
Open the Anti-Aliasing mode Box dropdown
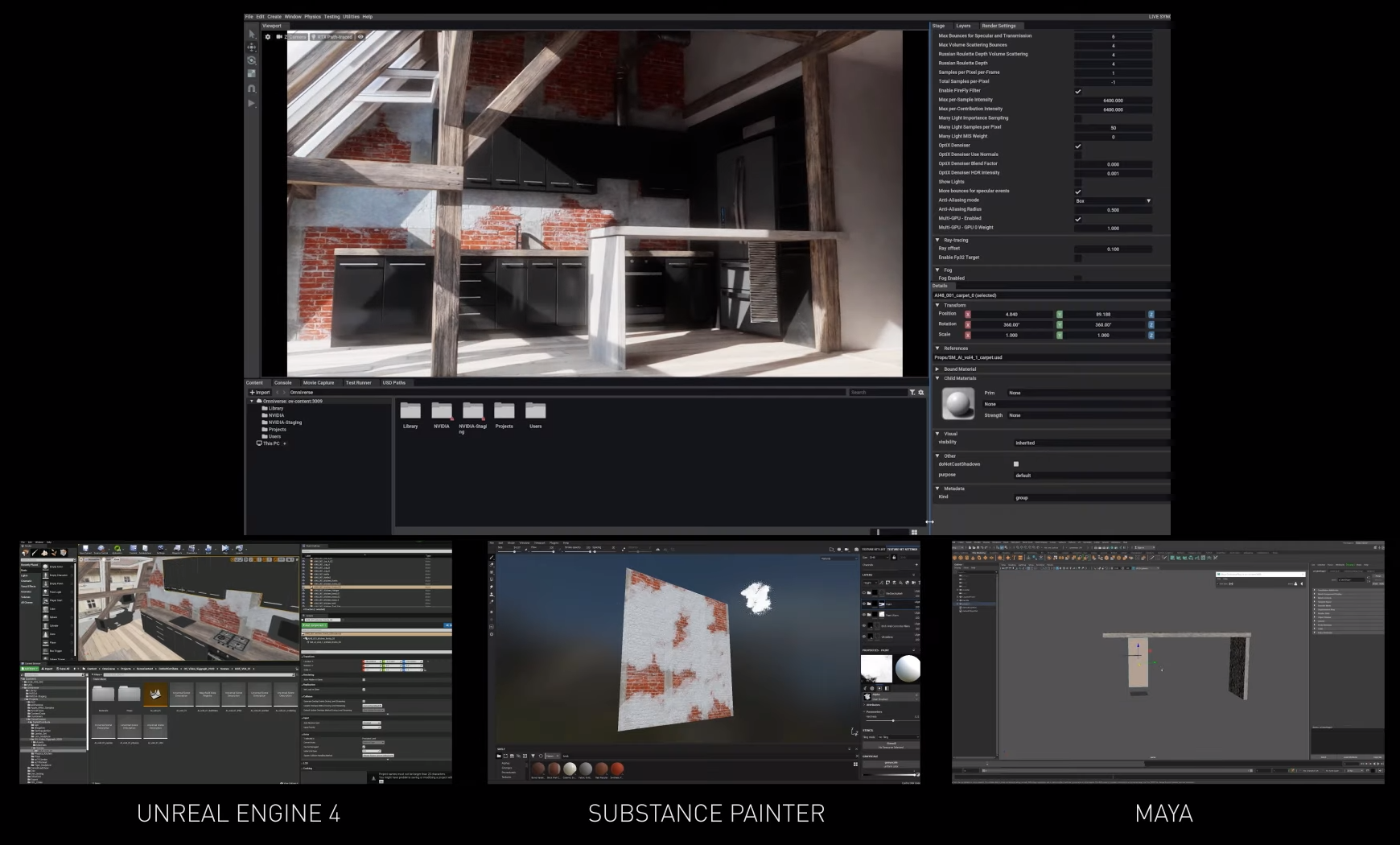[1114, 200]
